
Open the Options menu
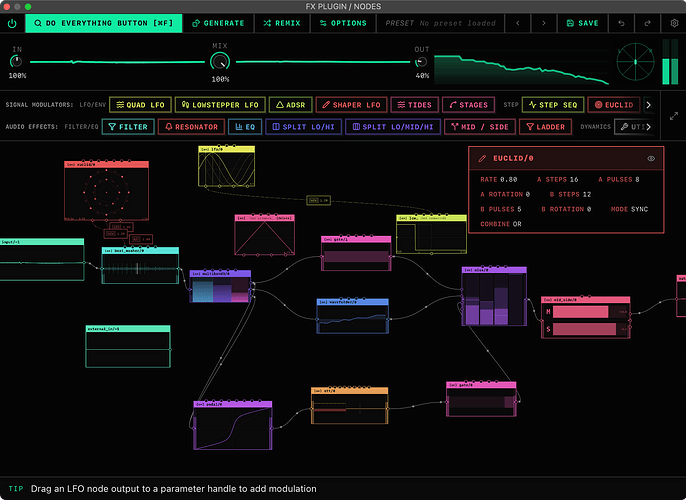click(343, 23)
